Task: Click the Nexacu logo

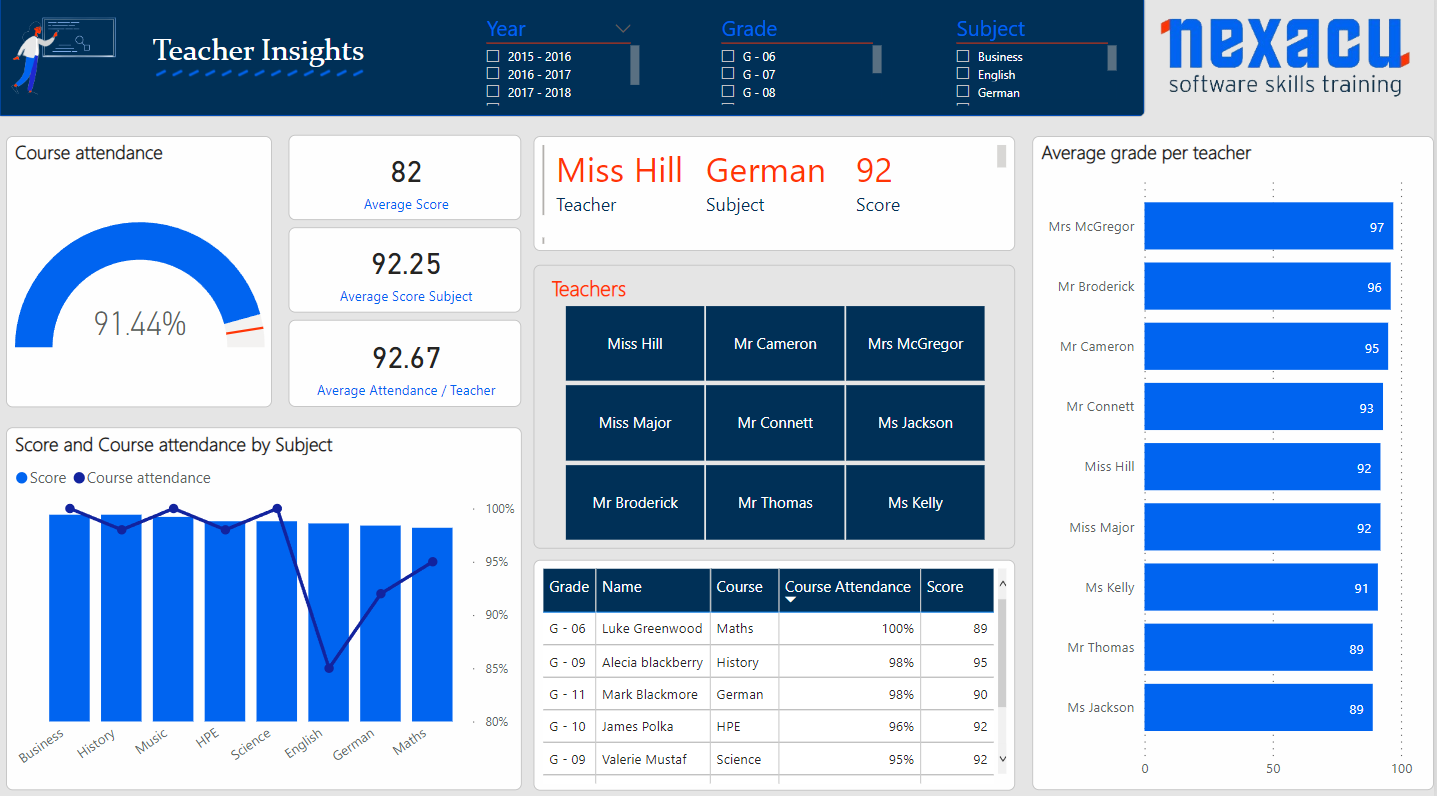Action: coord(1285,56)
